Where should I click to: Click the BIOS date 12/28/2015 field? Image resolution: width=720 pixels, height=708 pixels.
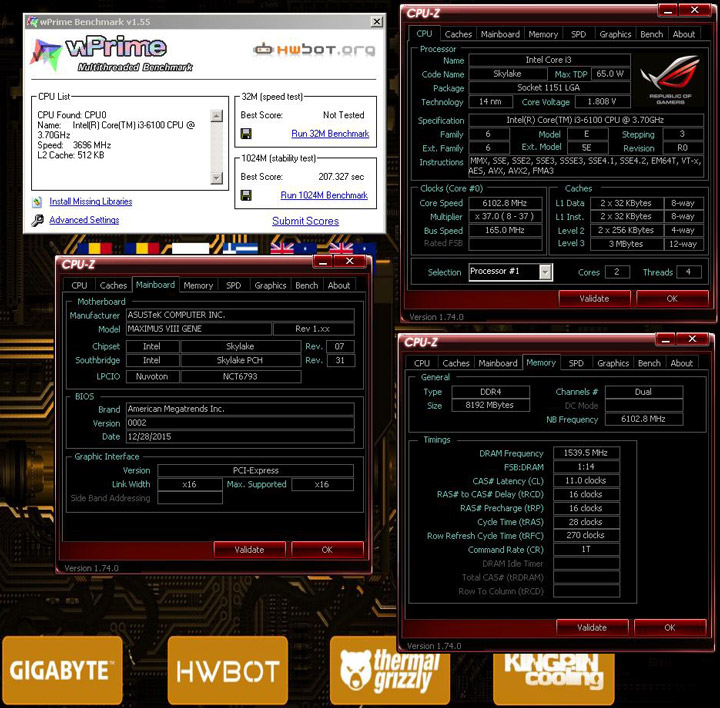[240, 437]
